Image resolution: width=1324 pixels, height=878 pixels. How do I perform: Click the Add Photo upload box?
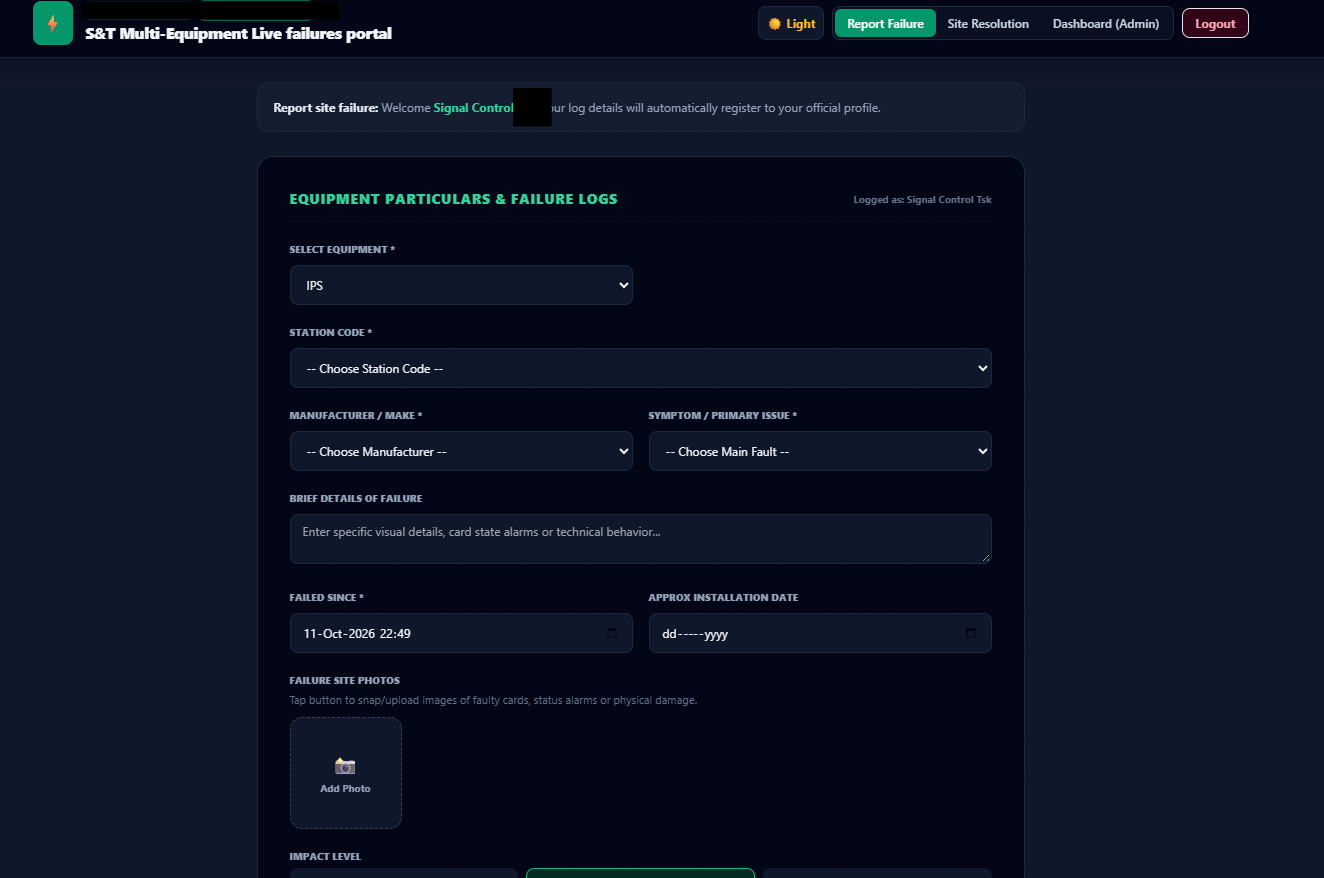[346, 773]
